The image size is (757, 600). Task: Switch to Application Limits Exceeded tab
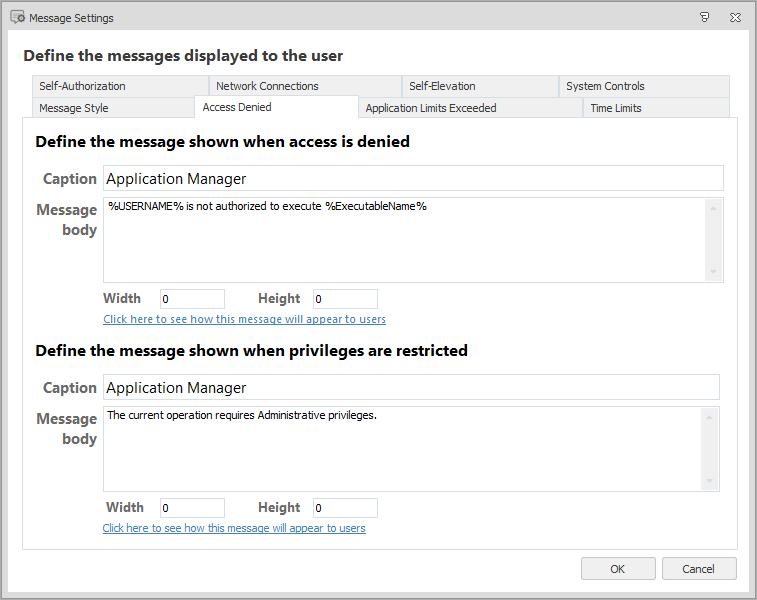[x=470, y=108]
